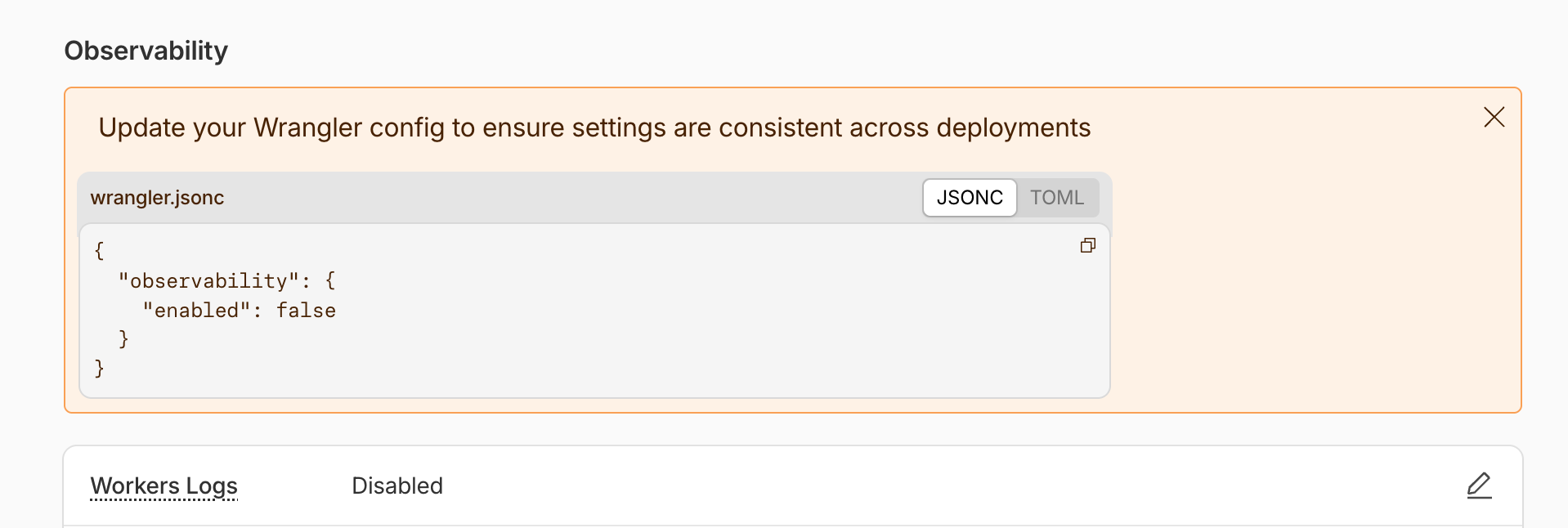This screenshot has width=1568, height=528.
Task: Click the false value in the code
Action: point(306,311)
